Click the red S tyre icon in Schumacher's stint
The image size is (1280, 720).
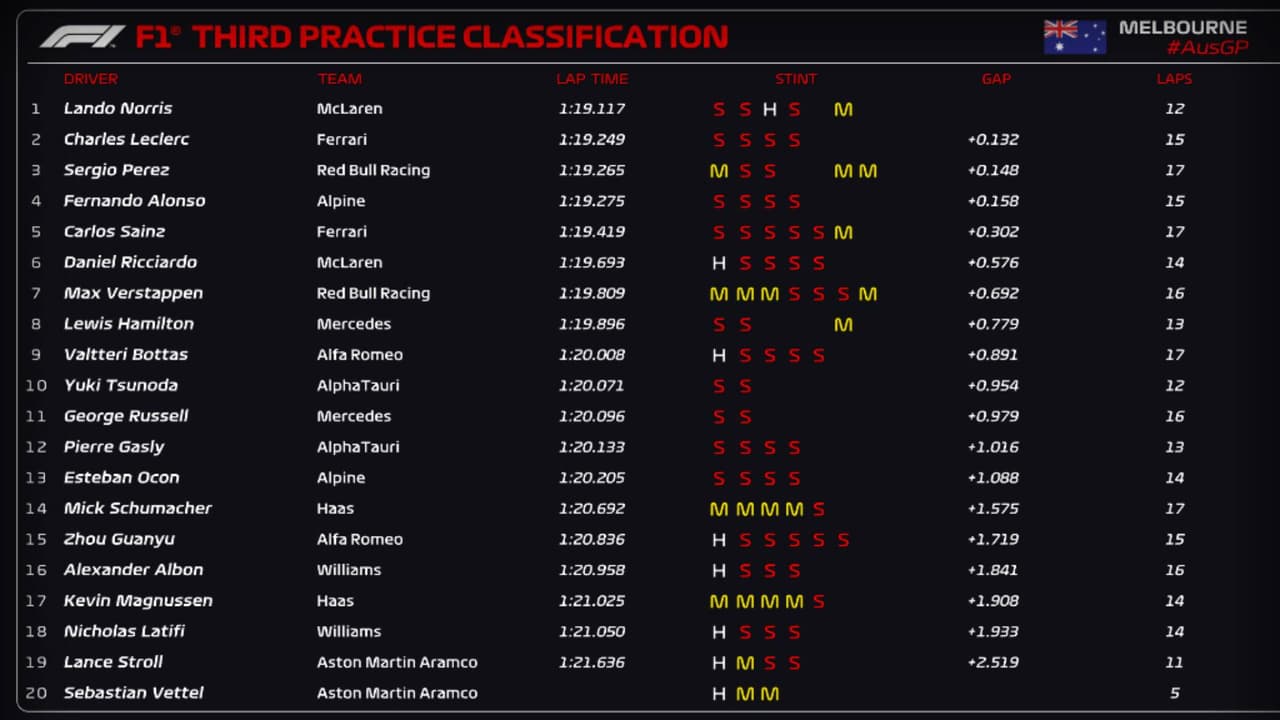click(819, 509)
